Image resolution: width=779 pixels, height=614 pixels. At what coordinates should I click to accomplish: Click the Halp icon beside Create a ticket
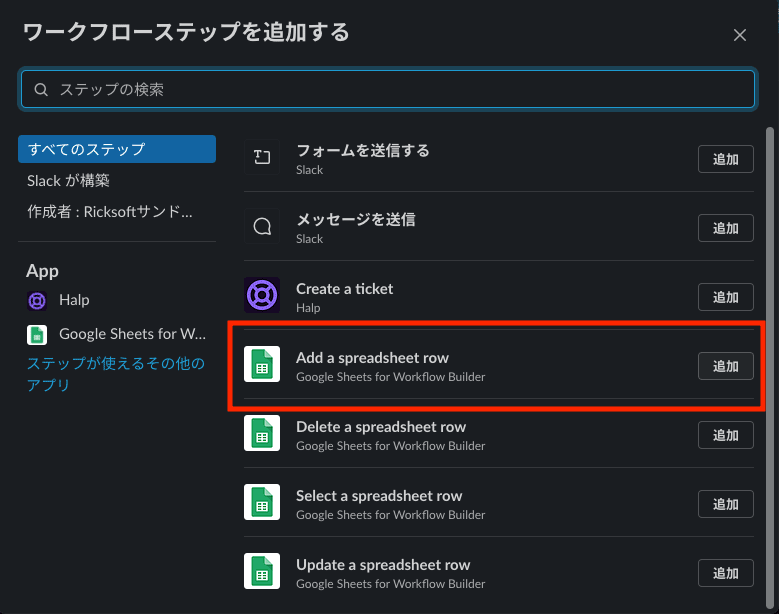(262, 295)
